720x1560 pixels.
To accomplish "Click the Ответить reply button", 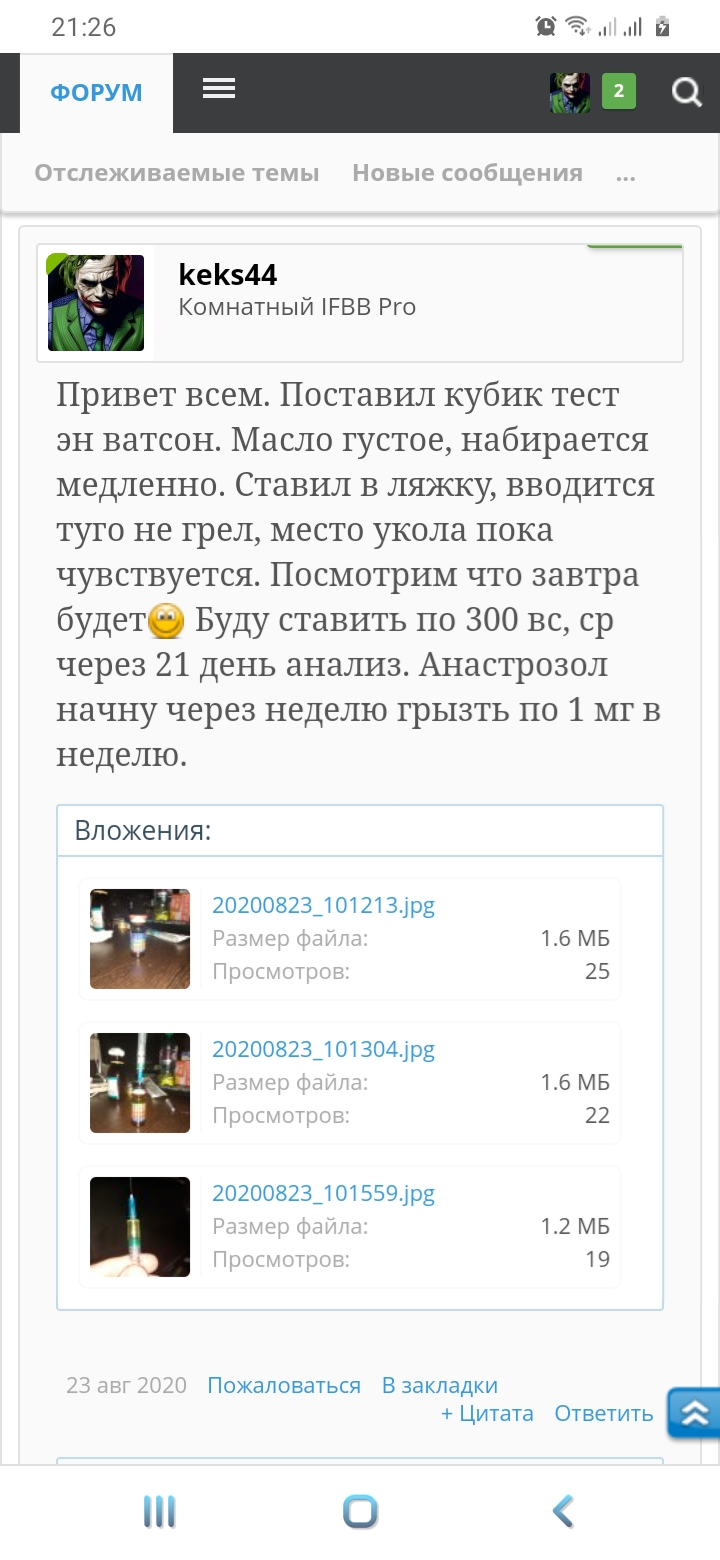I will pos(604,1414).
